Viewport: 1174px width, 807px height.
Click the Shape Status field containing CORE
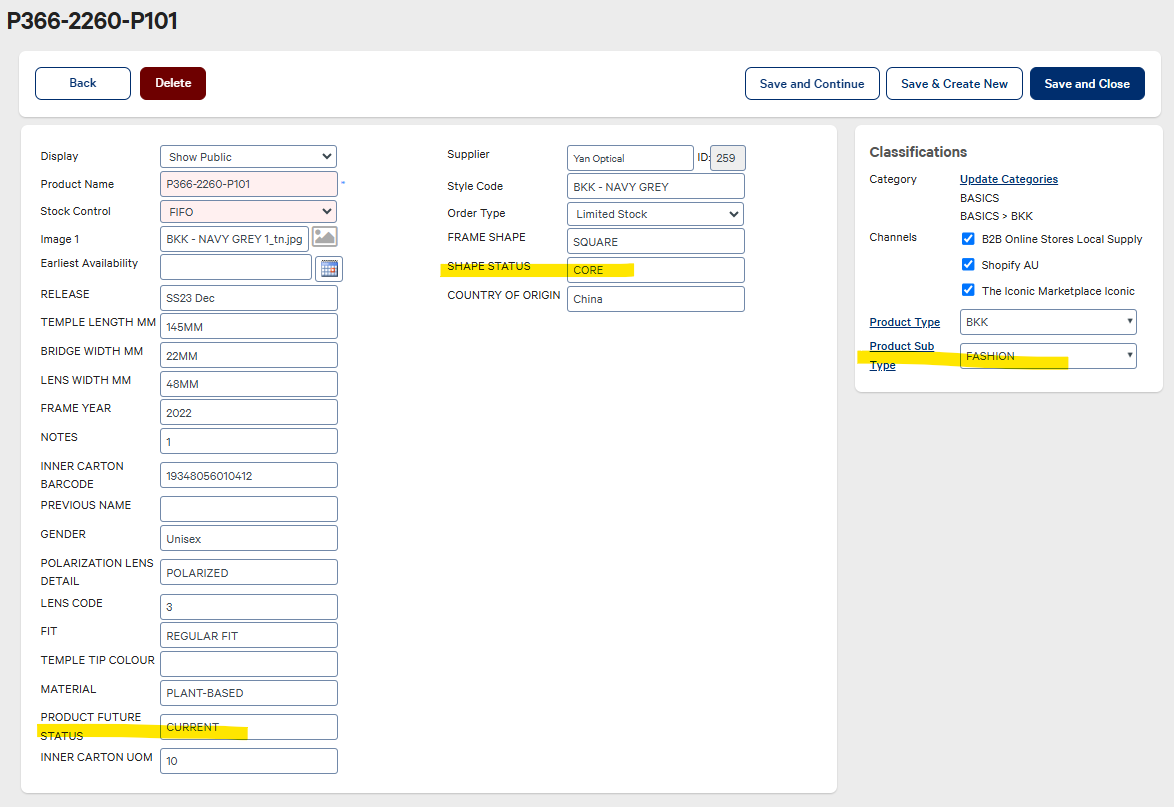655,270
